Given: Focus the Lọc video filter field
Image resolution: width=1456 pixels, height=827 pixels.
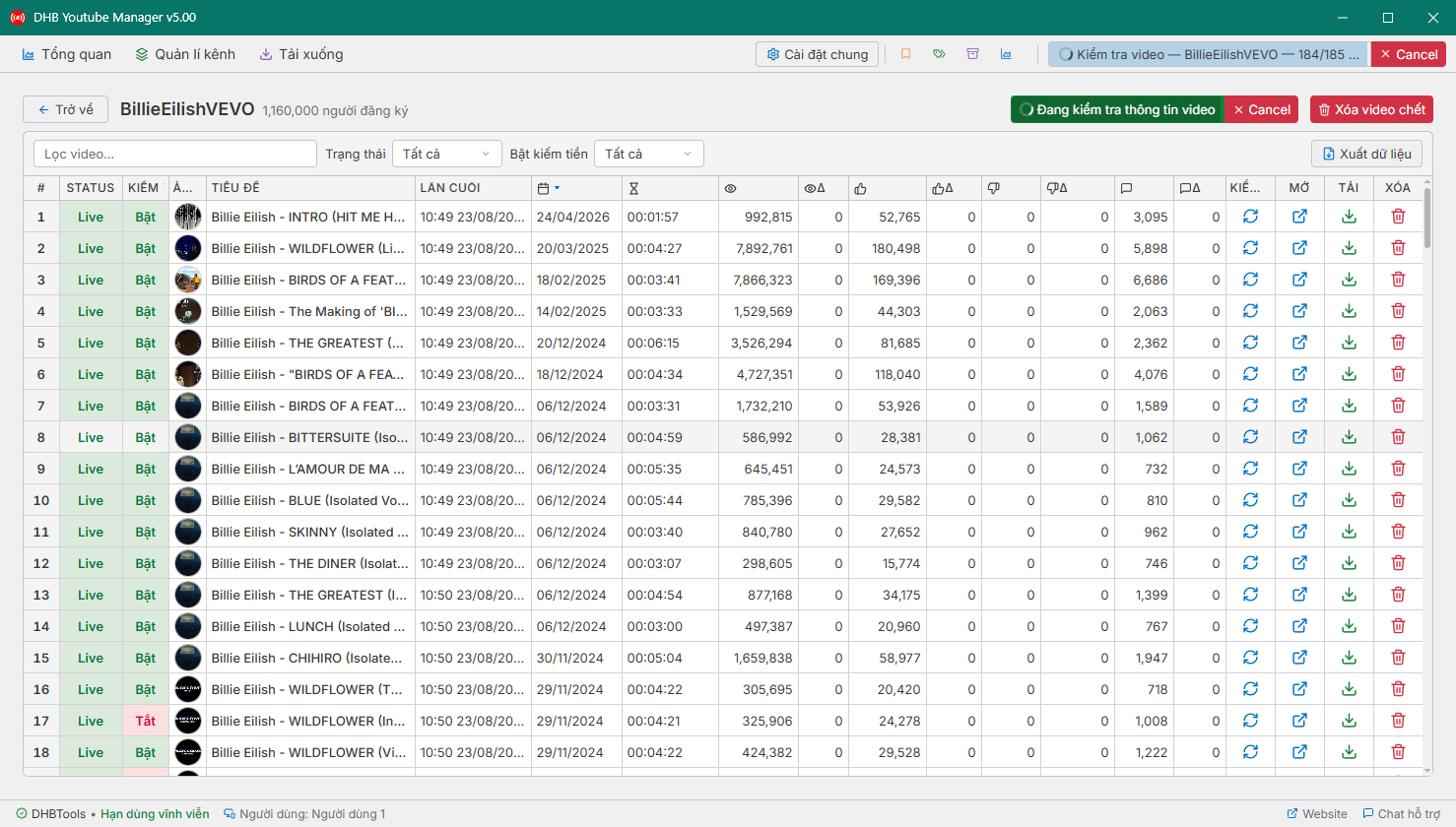Looking at the screenshot, I should (175, 154).
